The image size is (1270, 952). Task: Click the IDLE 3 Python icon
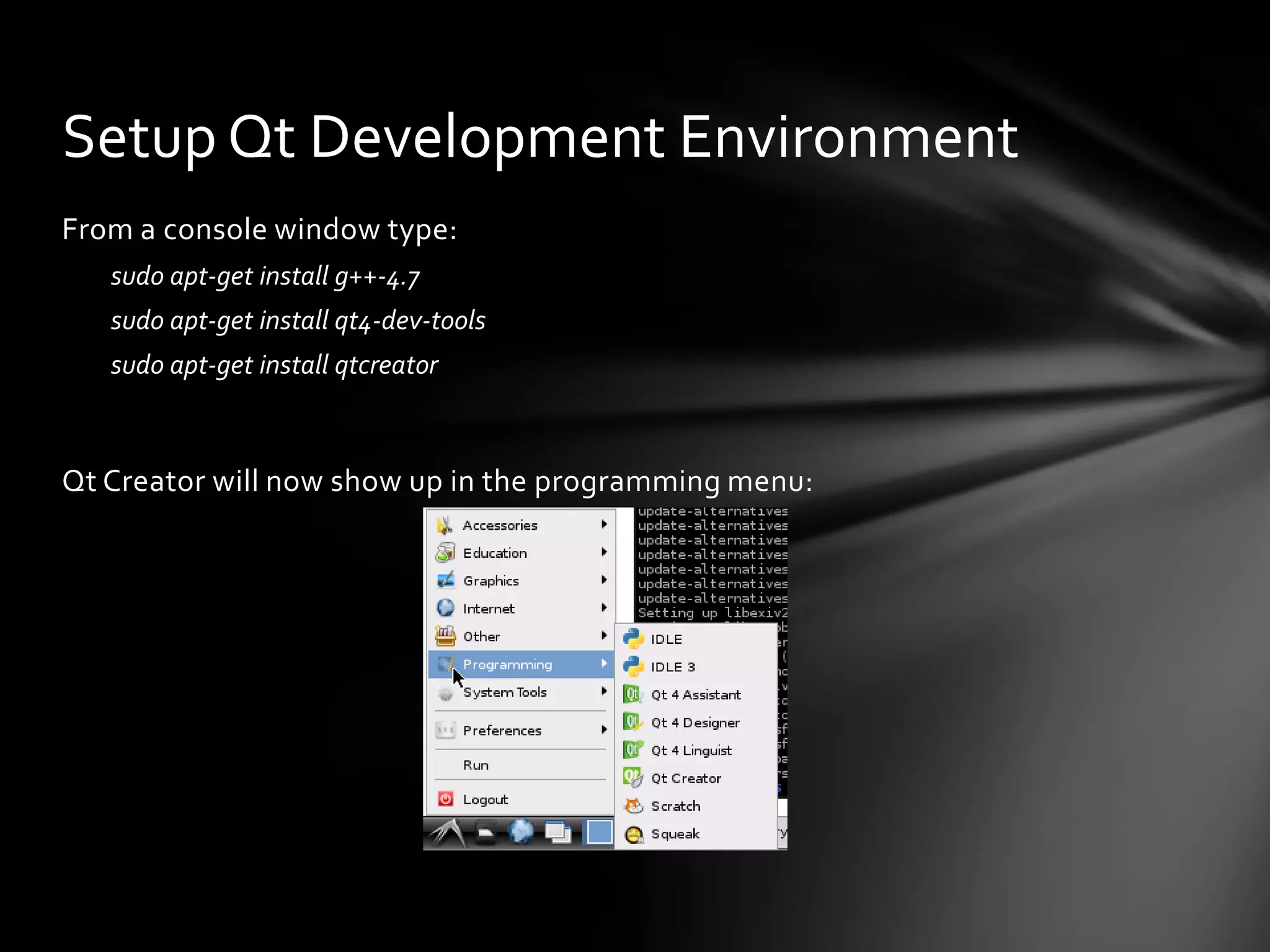tap(633, 667)
